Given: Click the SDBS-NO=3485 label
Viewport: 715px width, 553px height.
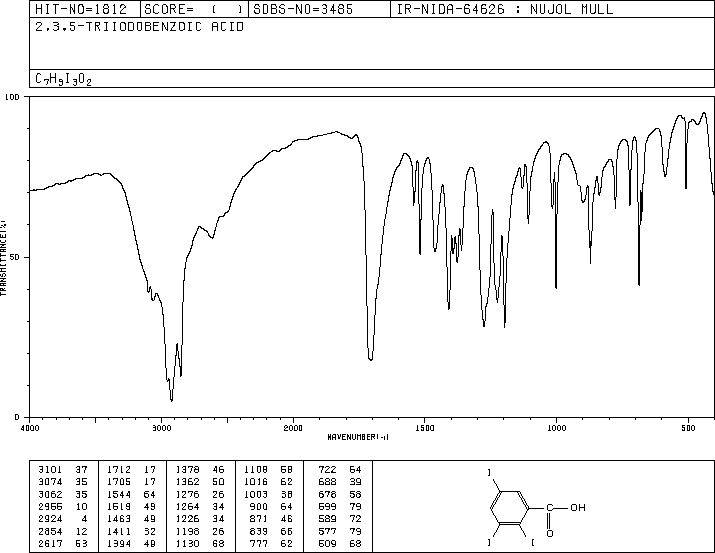Looking at the screenshot, I should coord(303,9).
